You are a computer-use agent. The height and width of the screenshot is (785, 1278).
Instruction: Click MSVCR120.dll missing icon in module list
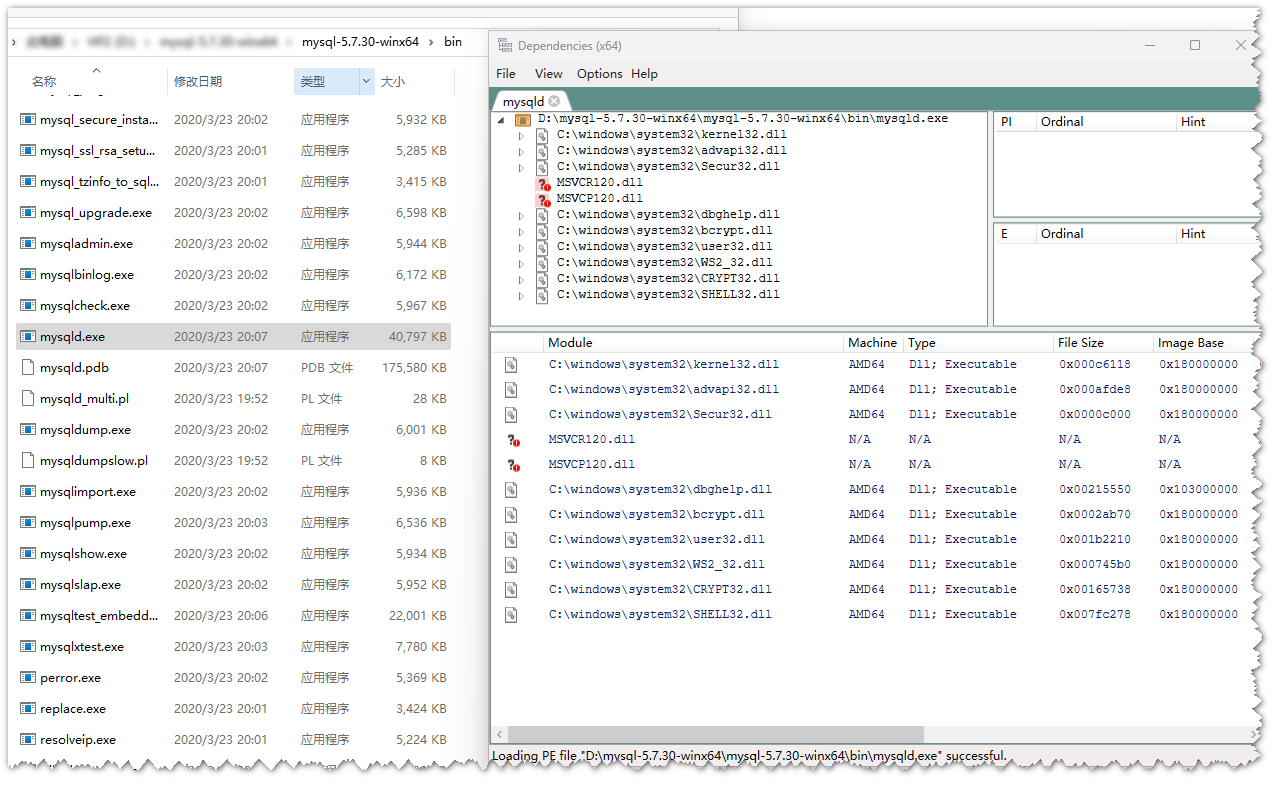point(514,440)
